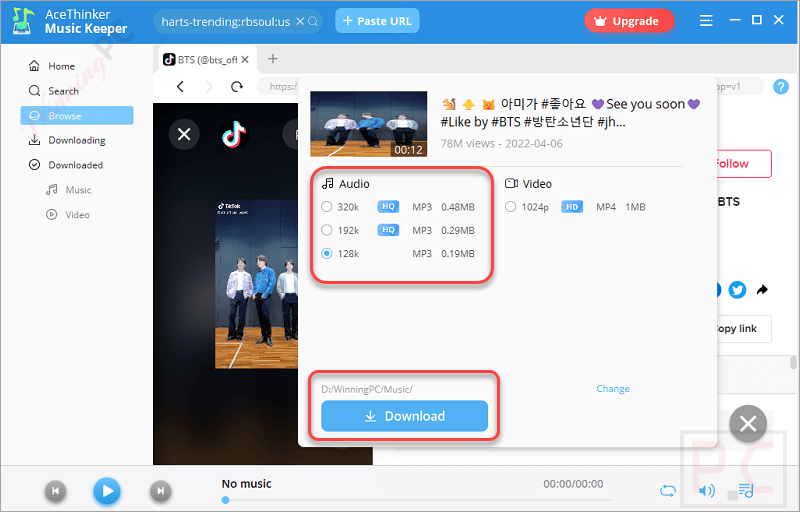This screenshot has height=512, width=800.
Task: Click the Upgrade button
Action: (x=629, y=21)
